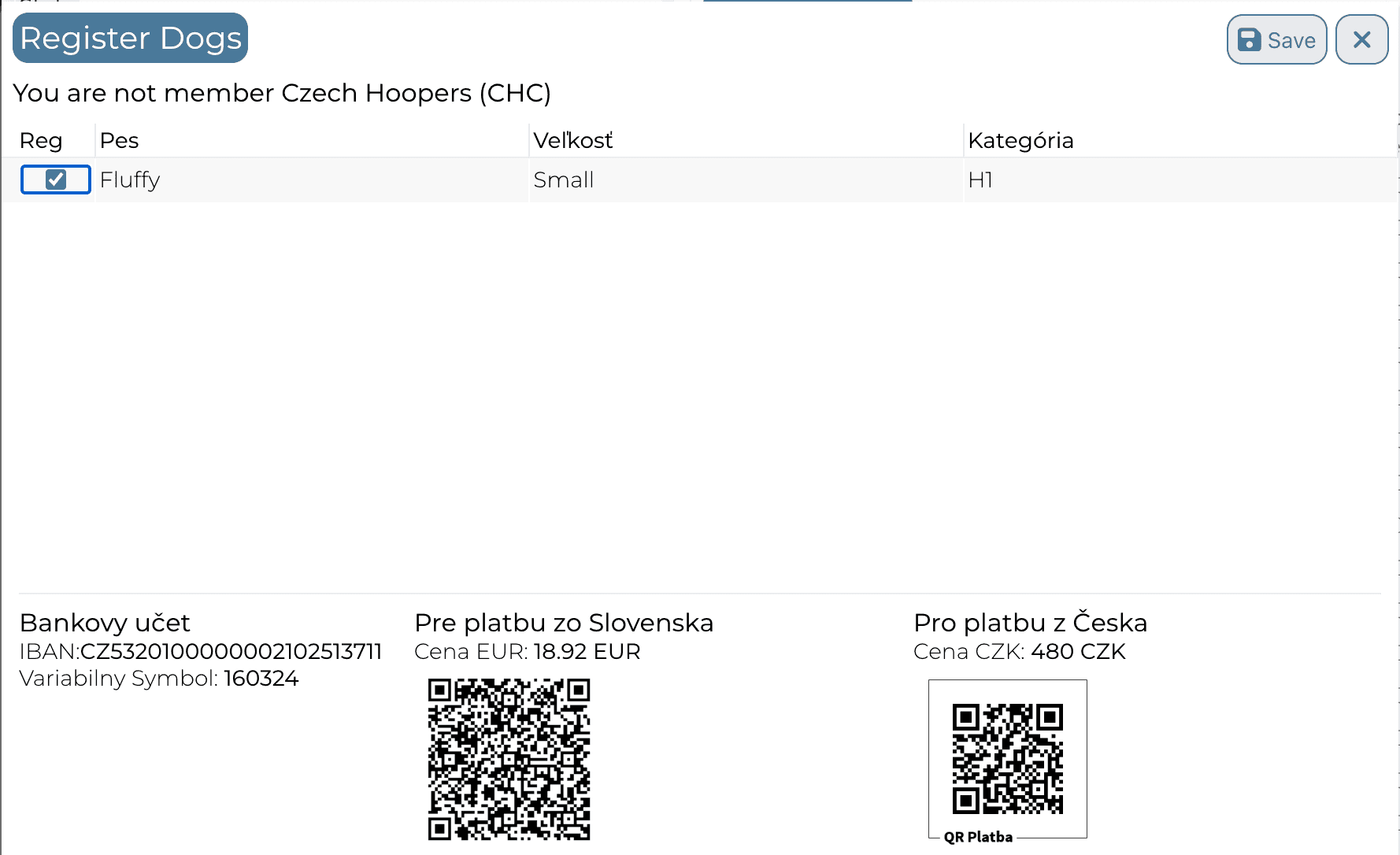
Task: Click the Save button
Action: click(x=1276, y=39)
